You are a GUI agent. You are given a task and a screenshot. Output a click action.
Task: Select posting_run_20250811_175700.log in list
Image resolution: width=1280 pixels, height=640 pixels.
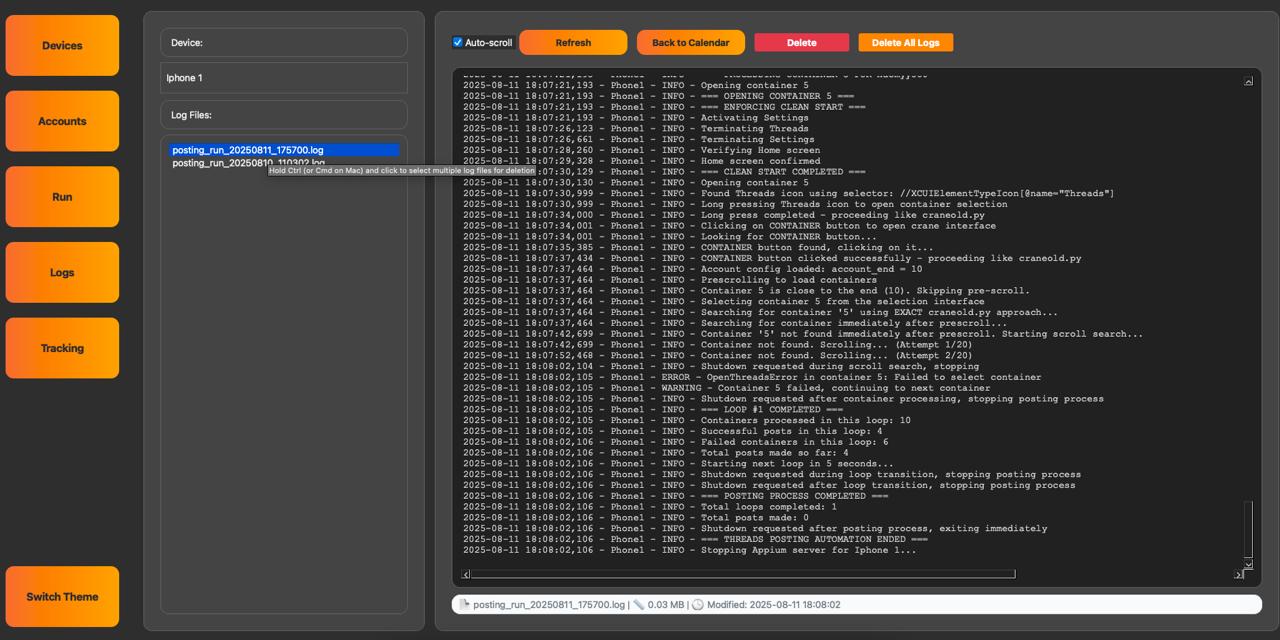tap(284, 150)
